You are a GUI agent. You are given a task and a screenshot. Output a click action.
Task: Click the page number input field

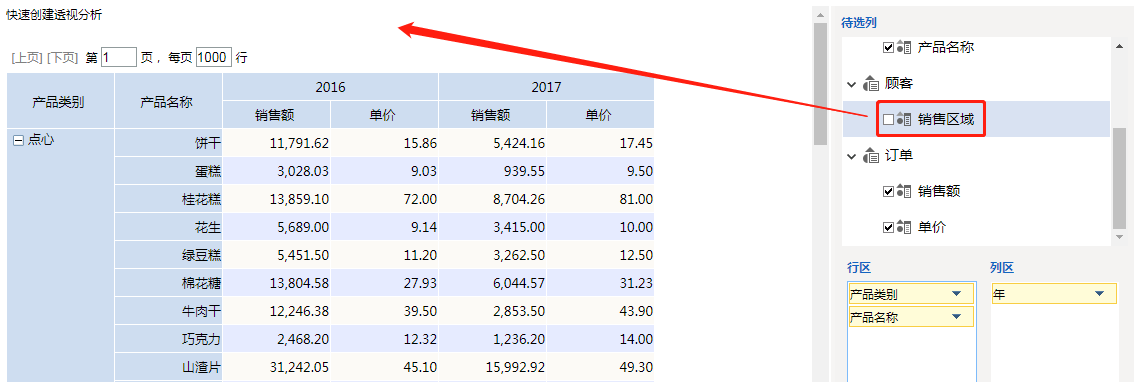tap(119, 57)
